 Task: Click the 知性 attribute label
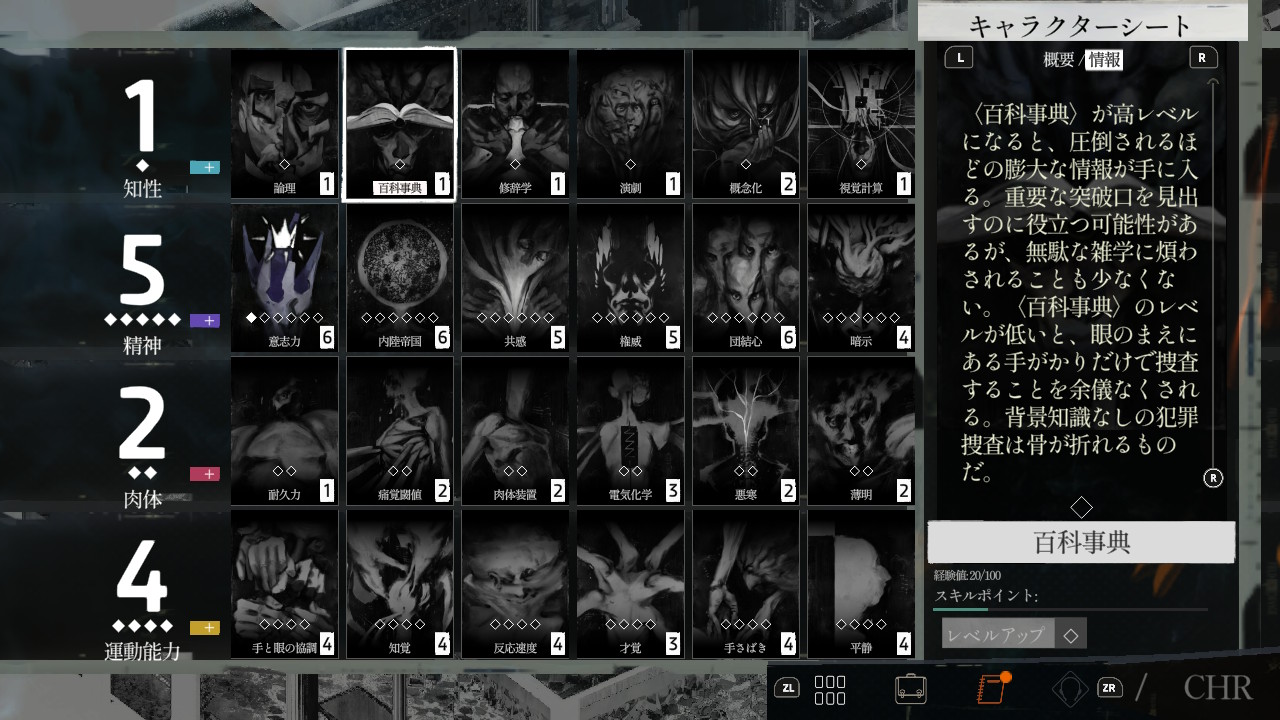[x=142, y=189]
